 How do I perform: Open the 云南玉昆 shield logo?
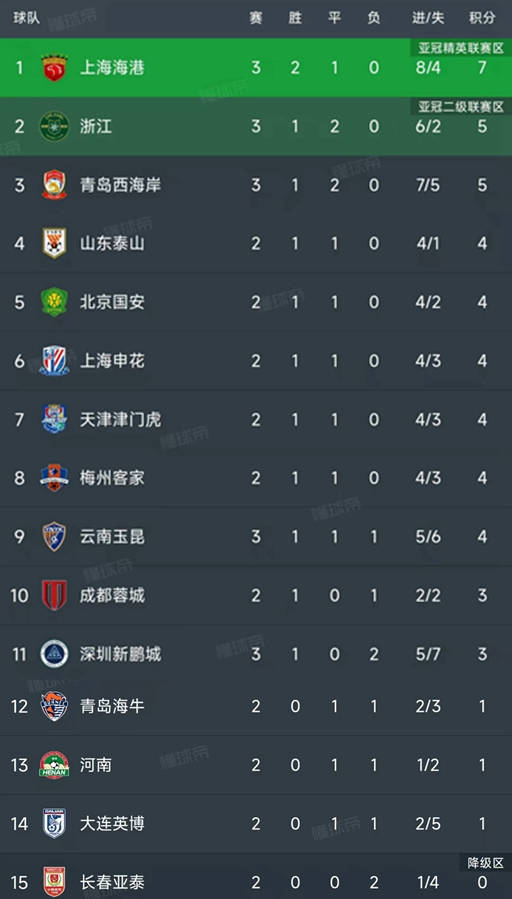coord(54,537)
